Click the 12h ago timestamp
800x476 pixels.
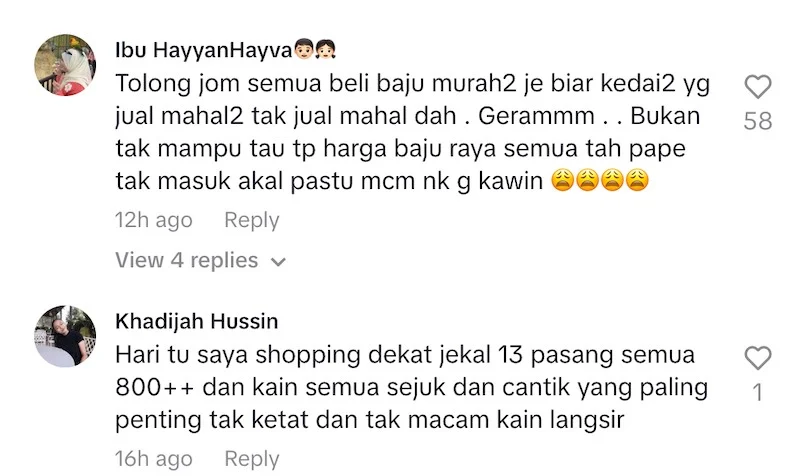(x=154, y=220)
